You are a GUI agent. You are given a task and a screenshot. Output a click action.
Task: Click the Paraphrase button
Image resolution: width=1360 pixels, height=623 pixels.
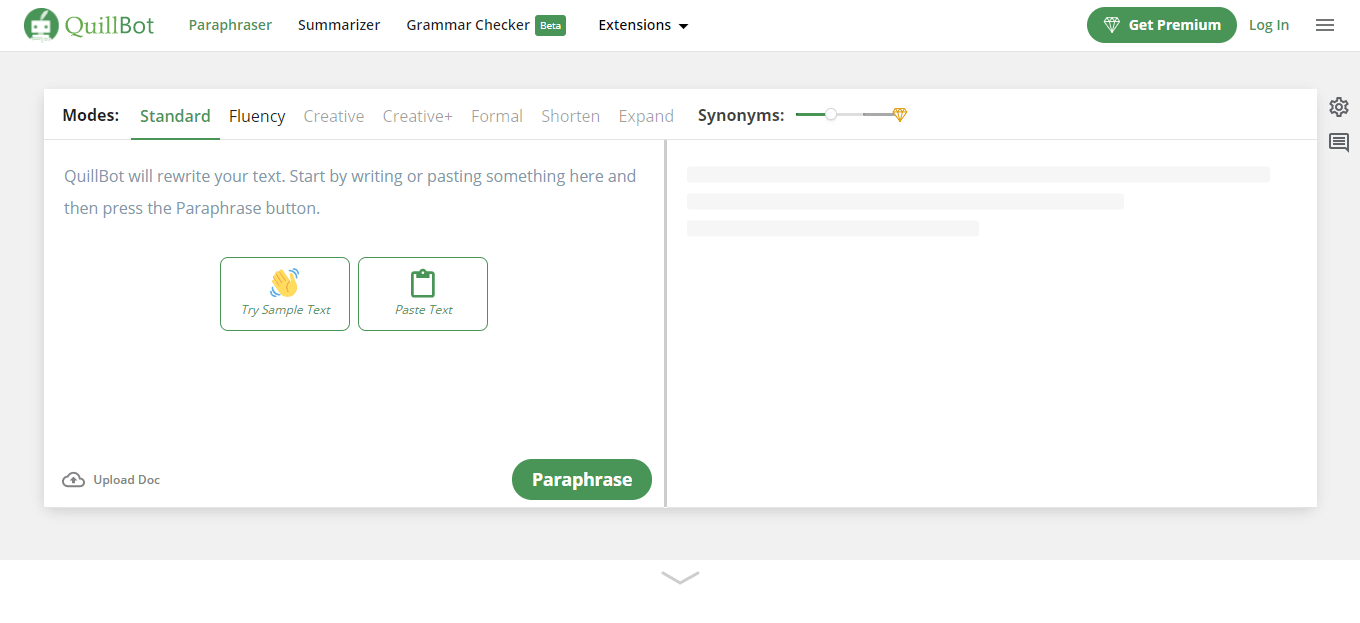coord(582,480)
